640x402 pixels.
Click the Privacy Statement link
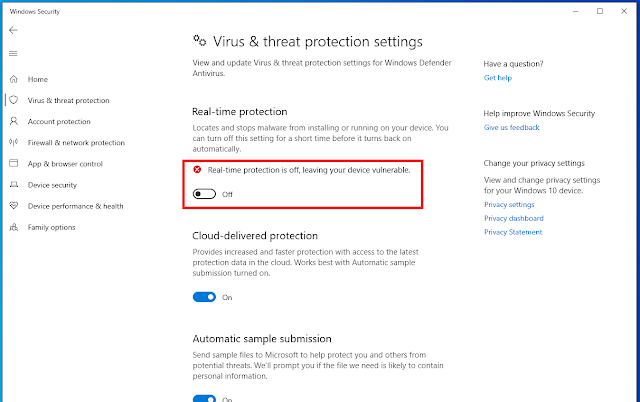tap(513, 232)
